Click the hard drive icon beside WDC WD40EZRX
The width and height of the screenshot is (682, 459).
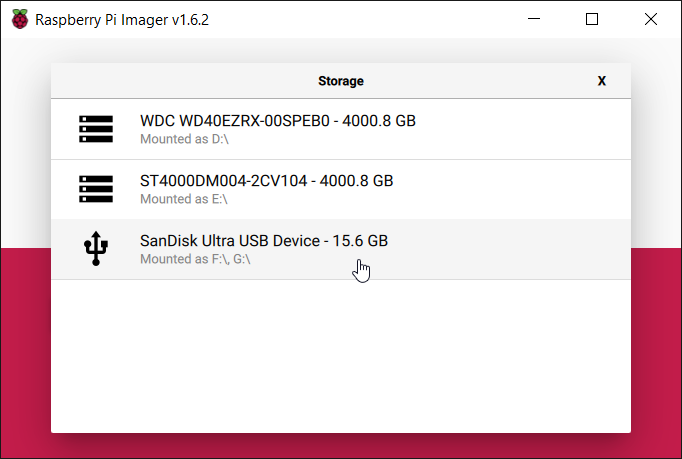(96, 129)
